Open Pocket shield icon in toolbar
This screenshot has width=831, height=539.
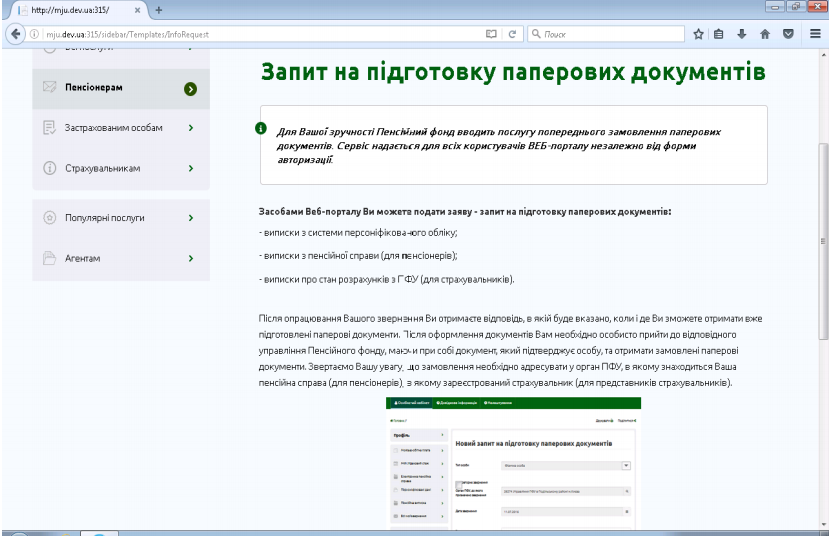788,34
